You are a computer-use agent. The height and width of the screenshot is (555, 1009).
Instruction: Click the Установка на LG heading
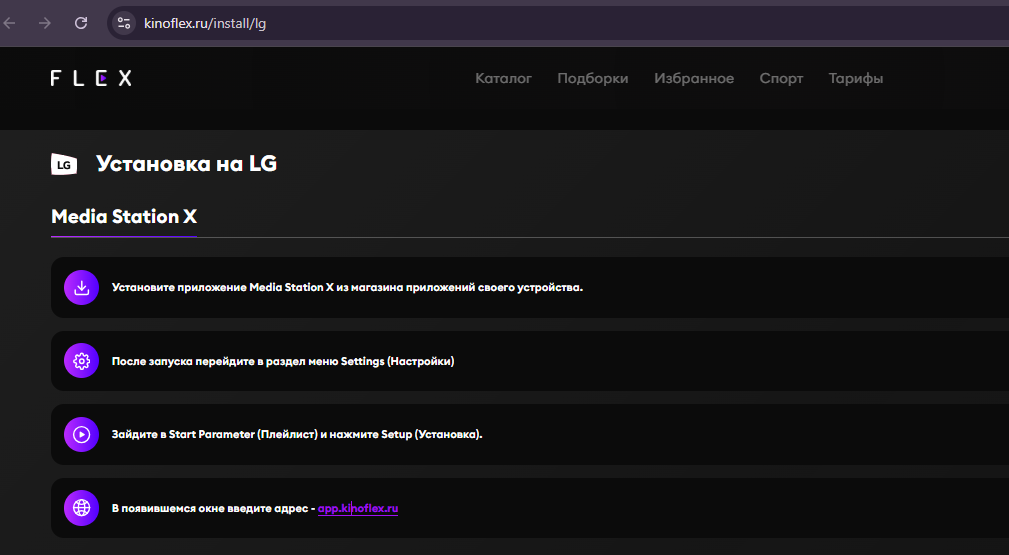pos(186,164)
